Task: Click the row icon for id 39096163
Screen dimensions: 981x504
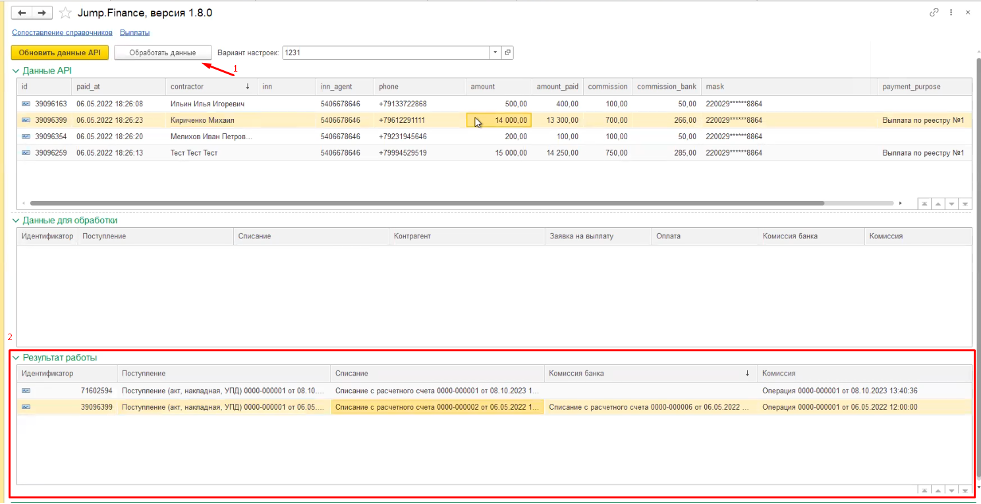Action: point(26,104)
